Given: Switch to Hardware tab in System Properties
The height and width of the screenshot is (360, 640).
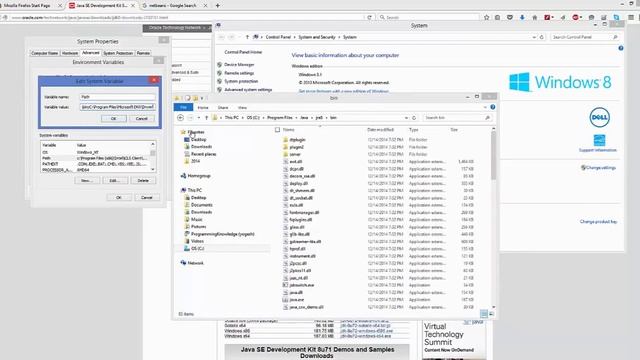Looking at the screenshot, I should click(70, 53).
